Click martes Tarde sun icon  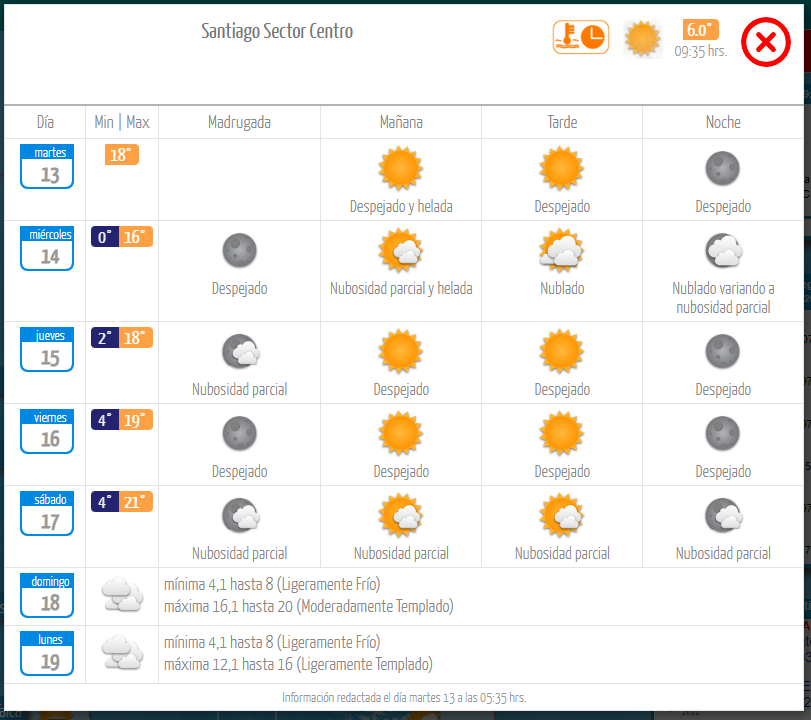(x=562, y=168)
